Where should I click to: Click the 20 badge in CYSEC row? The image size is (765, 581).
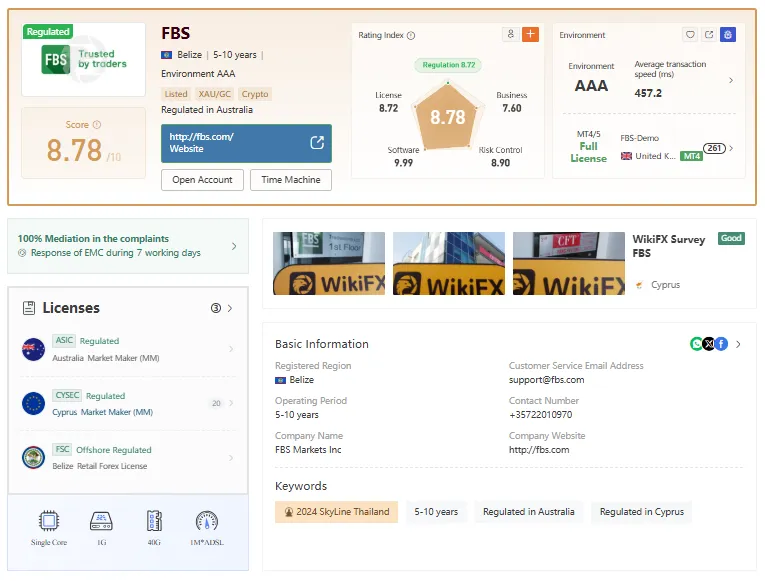[216, 403]
